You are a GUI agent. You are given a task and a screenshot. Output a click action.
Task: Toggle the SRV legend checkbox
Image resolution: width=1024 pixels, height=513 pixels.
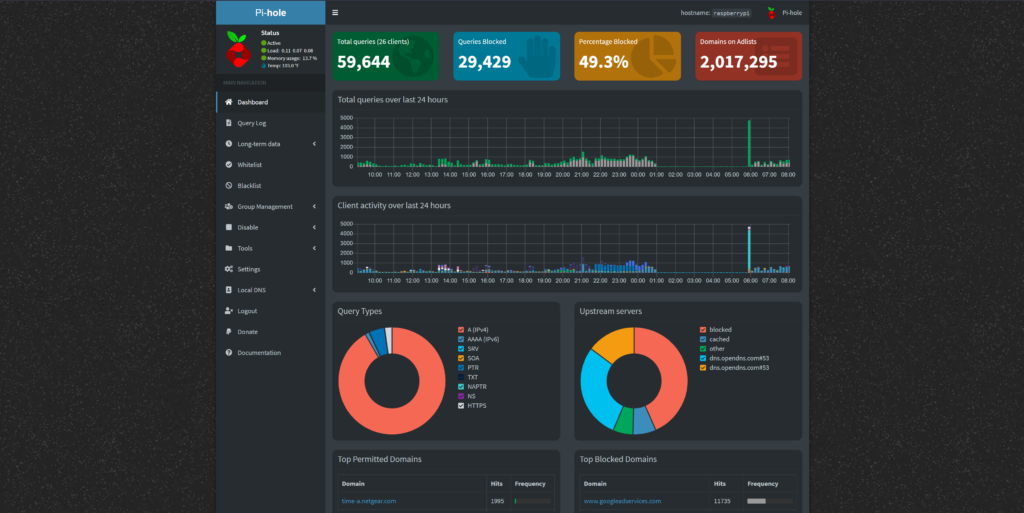tap(461, 349)
